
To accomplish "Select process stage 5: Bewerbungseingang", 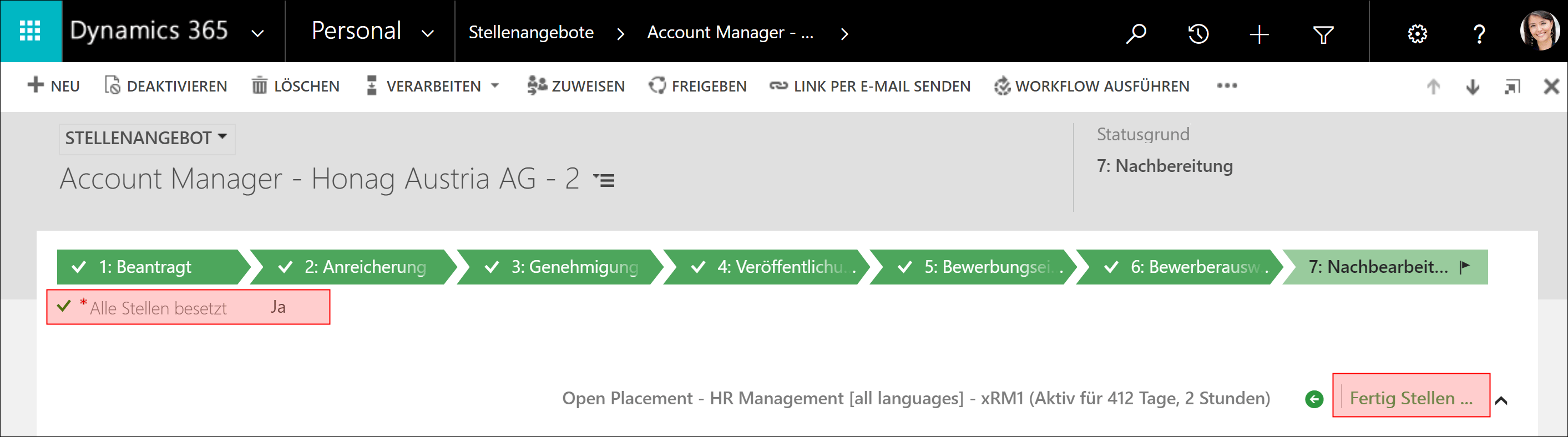I will point(973,267).
